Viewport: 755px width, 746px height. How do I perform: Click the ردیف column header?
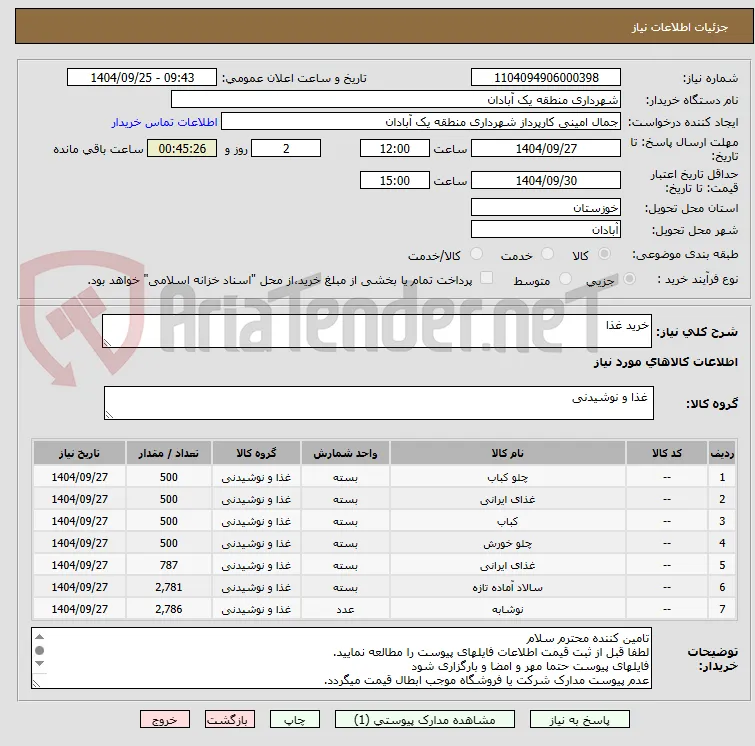[722, 453]
